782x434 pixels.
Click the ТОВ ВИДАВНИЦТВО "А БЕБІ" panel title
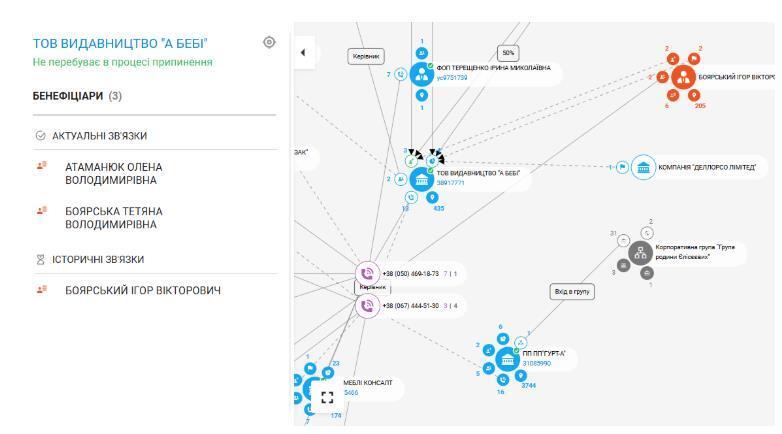coord(120,43)
